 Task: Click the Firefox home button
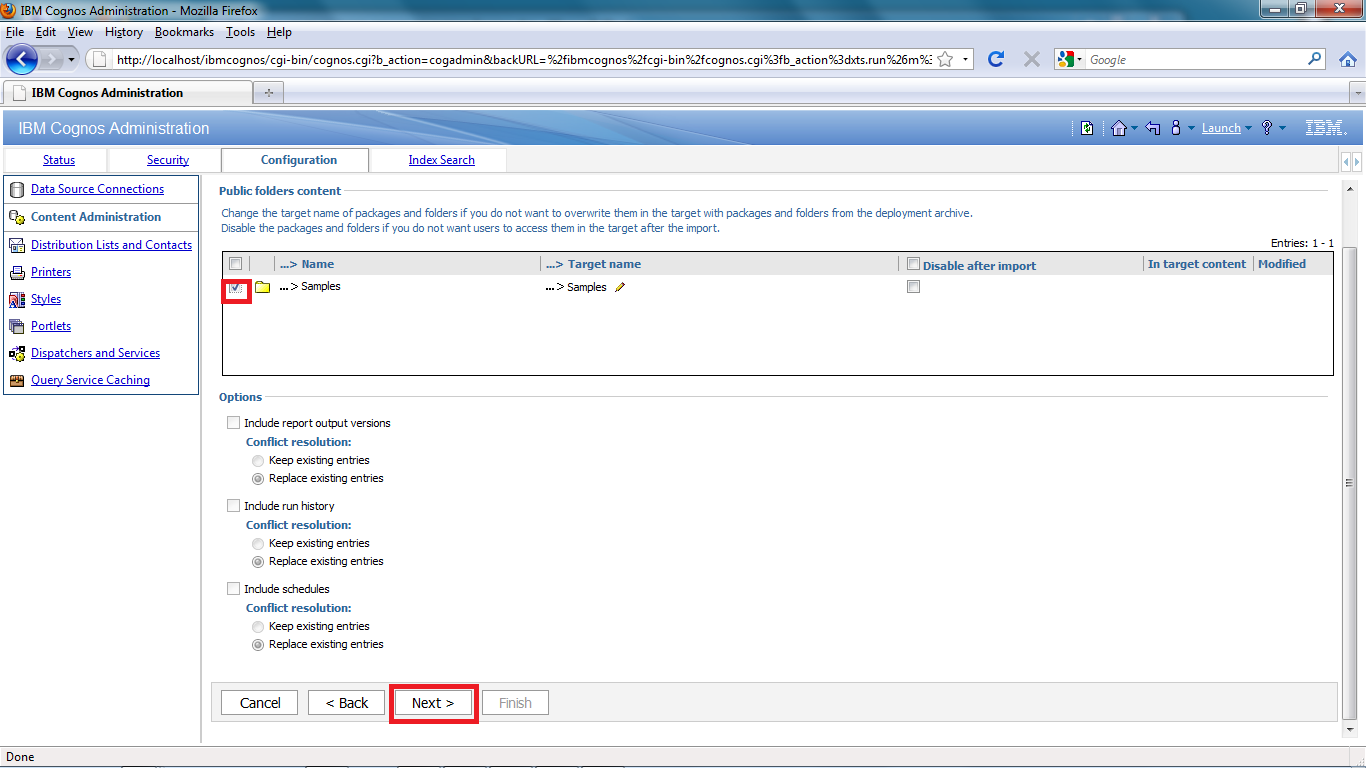tap(1348, 59)
